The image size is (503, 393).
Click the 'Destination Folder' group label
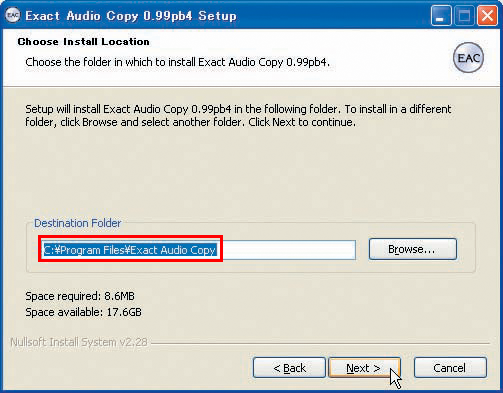(x=78, y=223)
